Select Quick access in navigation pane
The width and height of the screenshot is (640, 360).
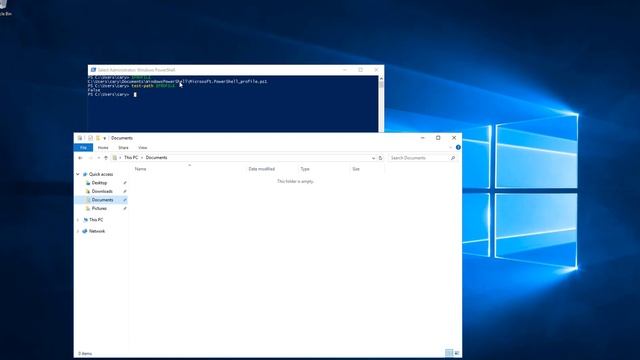pos(101,174)
